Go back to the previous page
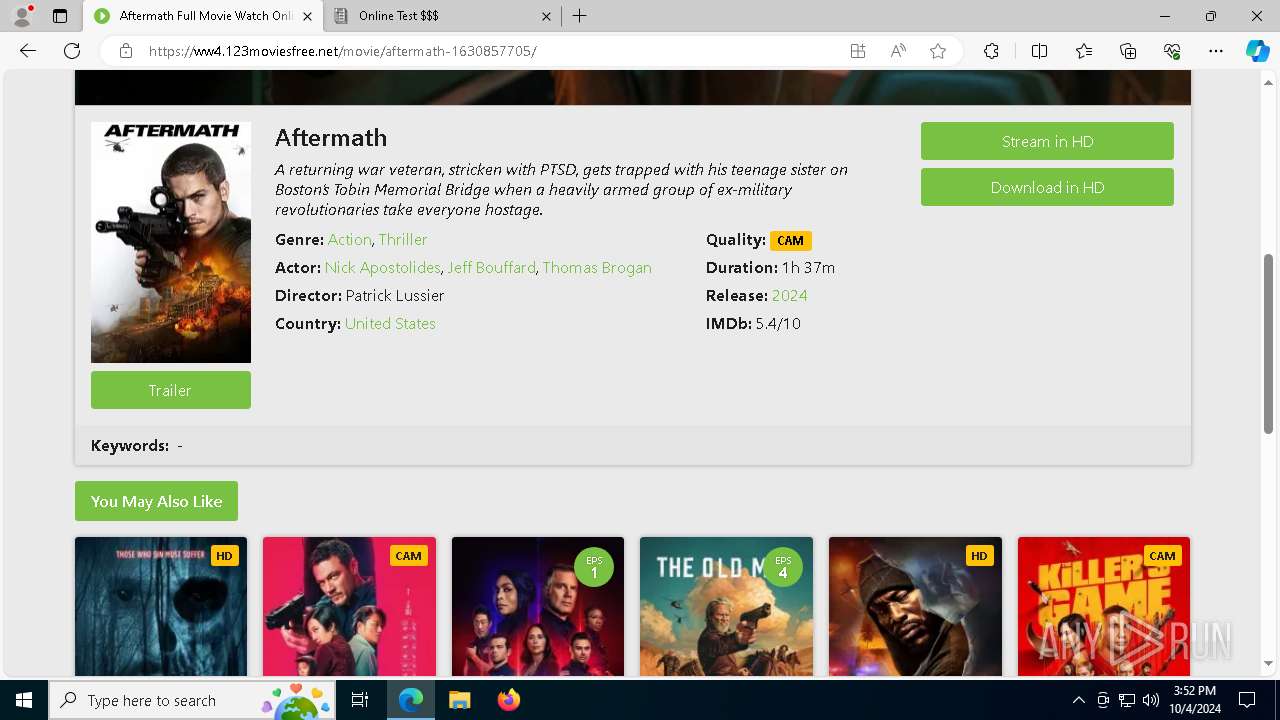Image resolution: width=1280 pixels, height=720 pixels. tap(28, 51)
